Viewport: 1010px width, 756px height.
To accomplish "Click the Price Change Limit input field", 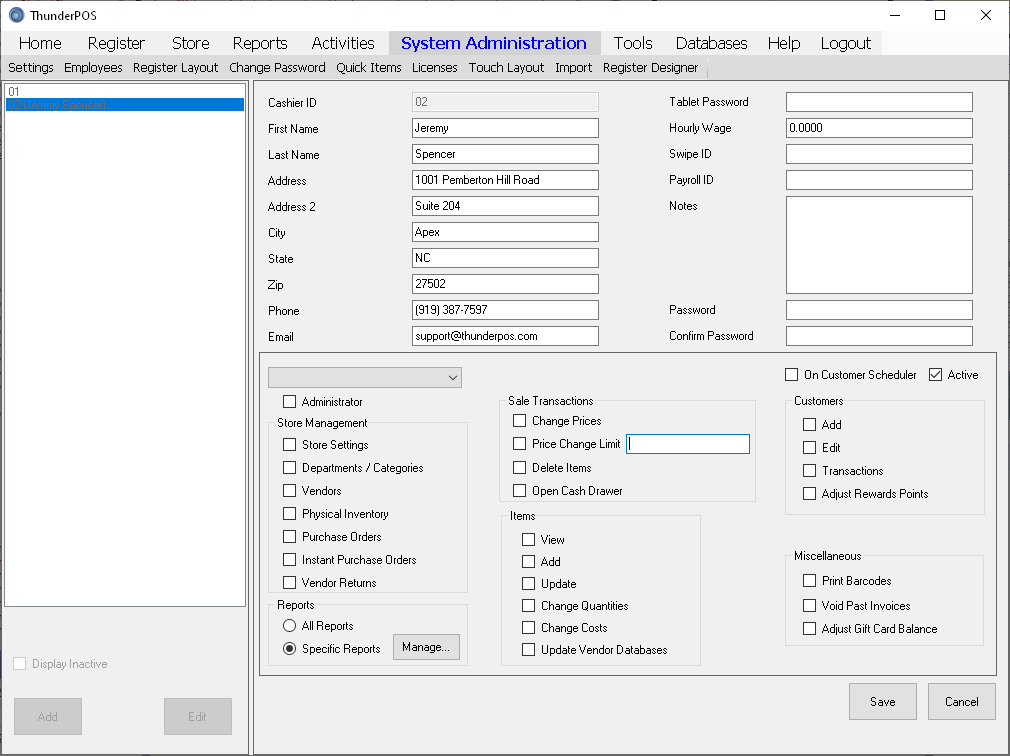I will coord(688,444).
